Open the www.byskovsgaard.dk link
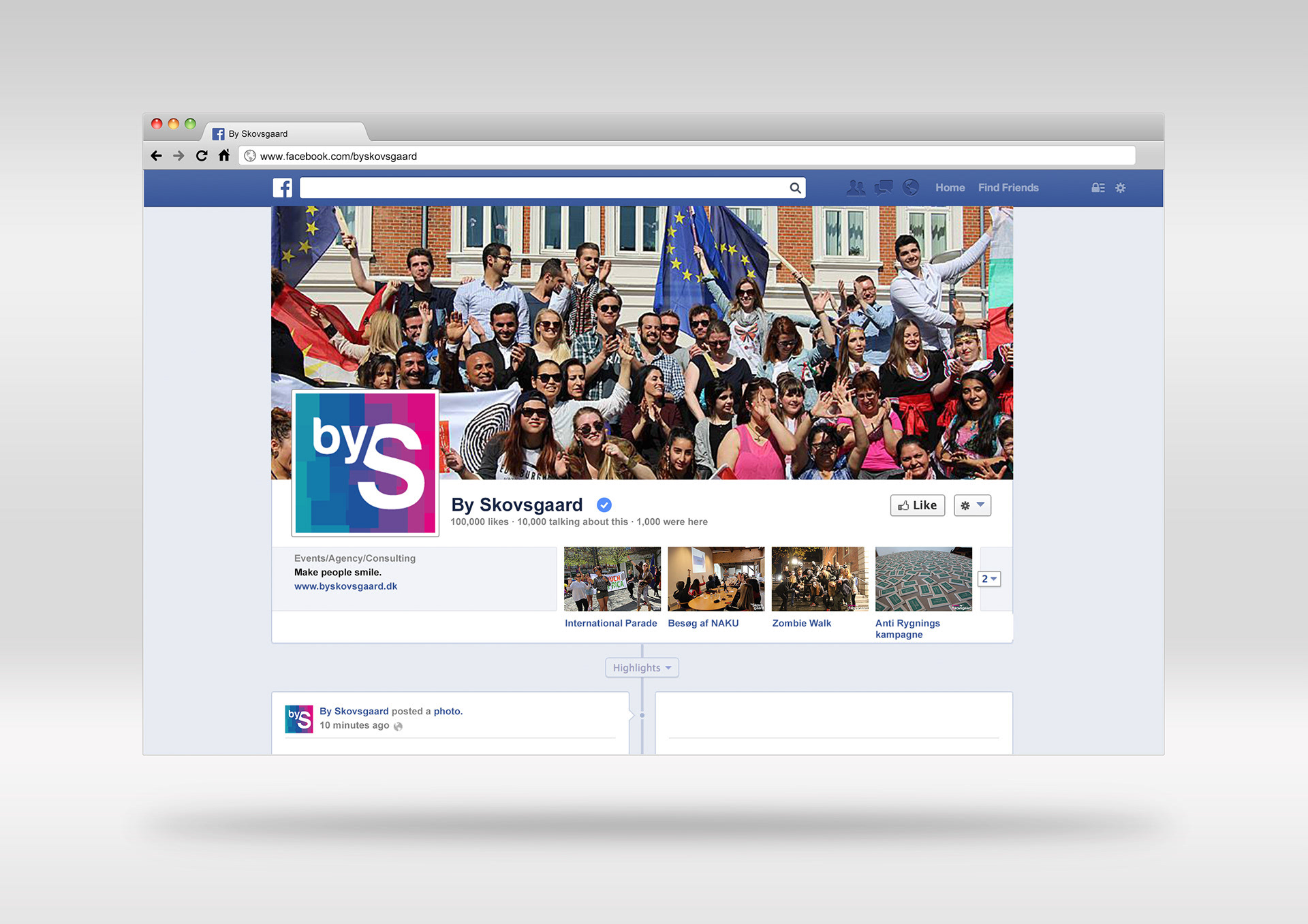The width and height of the screenshot is (1308, 924). pyautogui.click(x=345, y=586)
